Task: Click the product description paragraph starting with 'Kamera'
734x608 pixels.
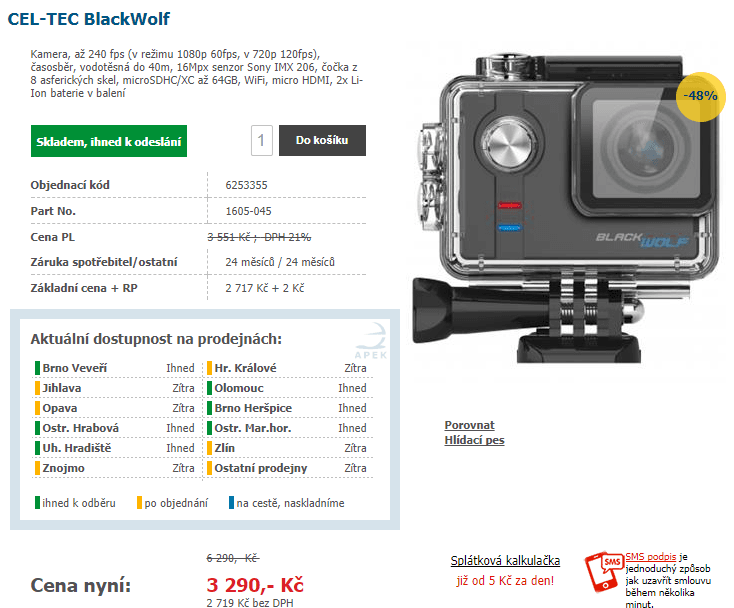Action: 197,73
